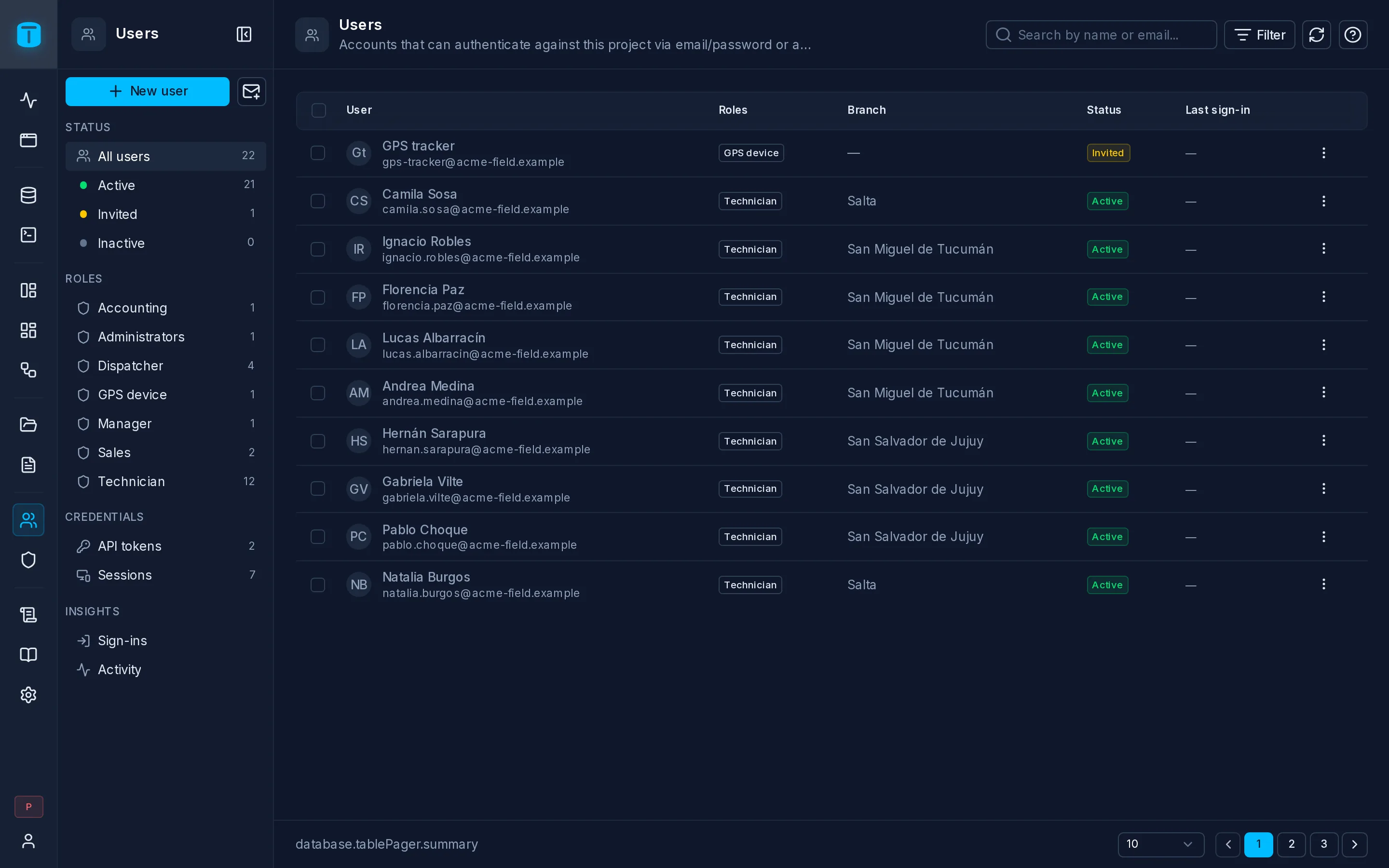This screenshot has height=868, width=1389.
Task: Filter by Active status in sidebar
Action: (166, 185)
